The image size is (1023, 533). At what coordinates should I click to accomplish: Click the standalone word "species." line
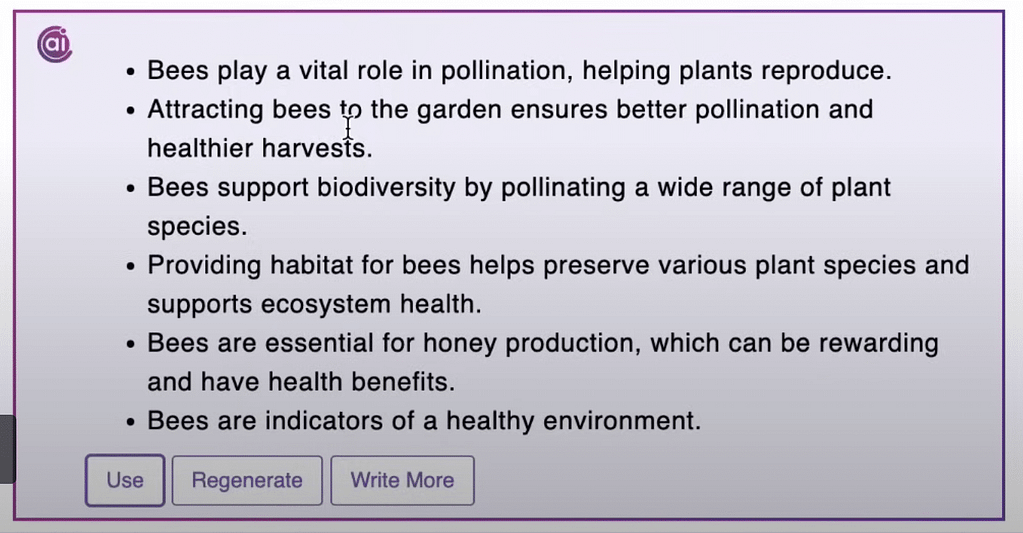coord(197,226)
